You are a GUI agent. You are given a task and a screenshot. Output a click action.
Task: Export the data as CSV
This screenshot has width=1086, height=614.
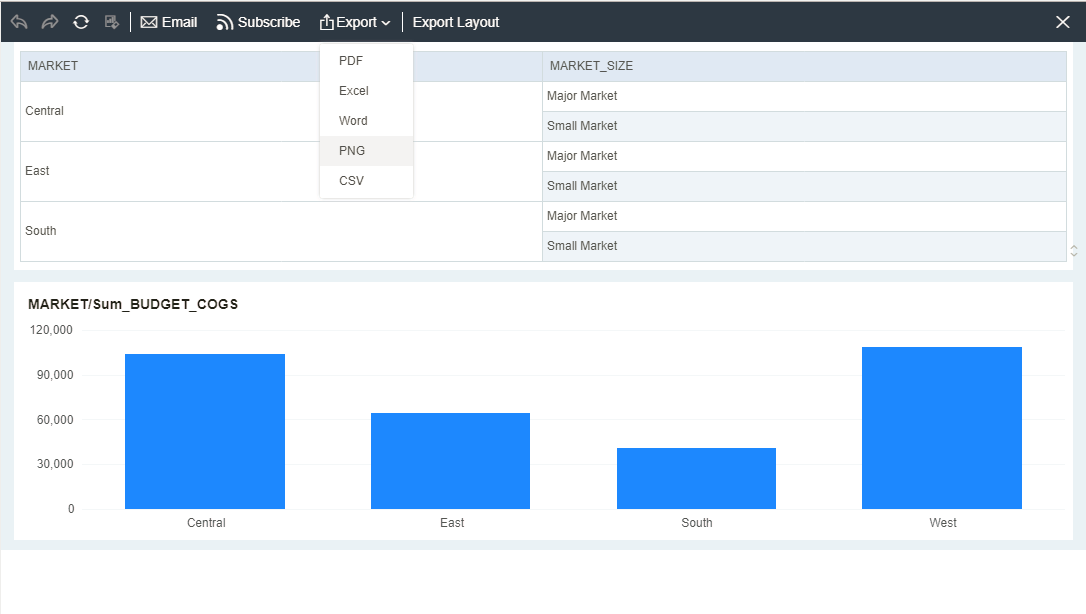tap(352, 181)
